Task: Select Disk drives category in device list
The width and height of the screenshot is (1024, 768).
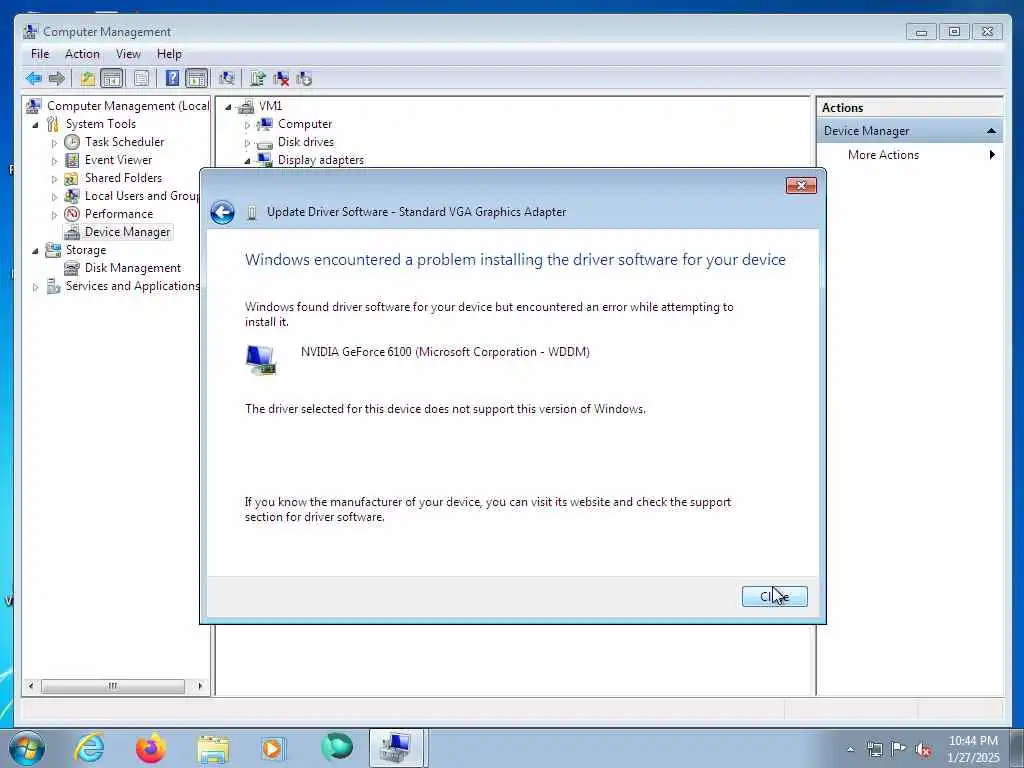Action: pos(306,142)
